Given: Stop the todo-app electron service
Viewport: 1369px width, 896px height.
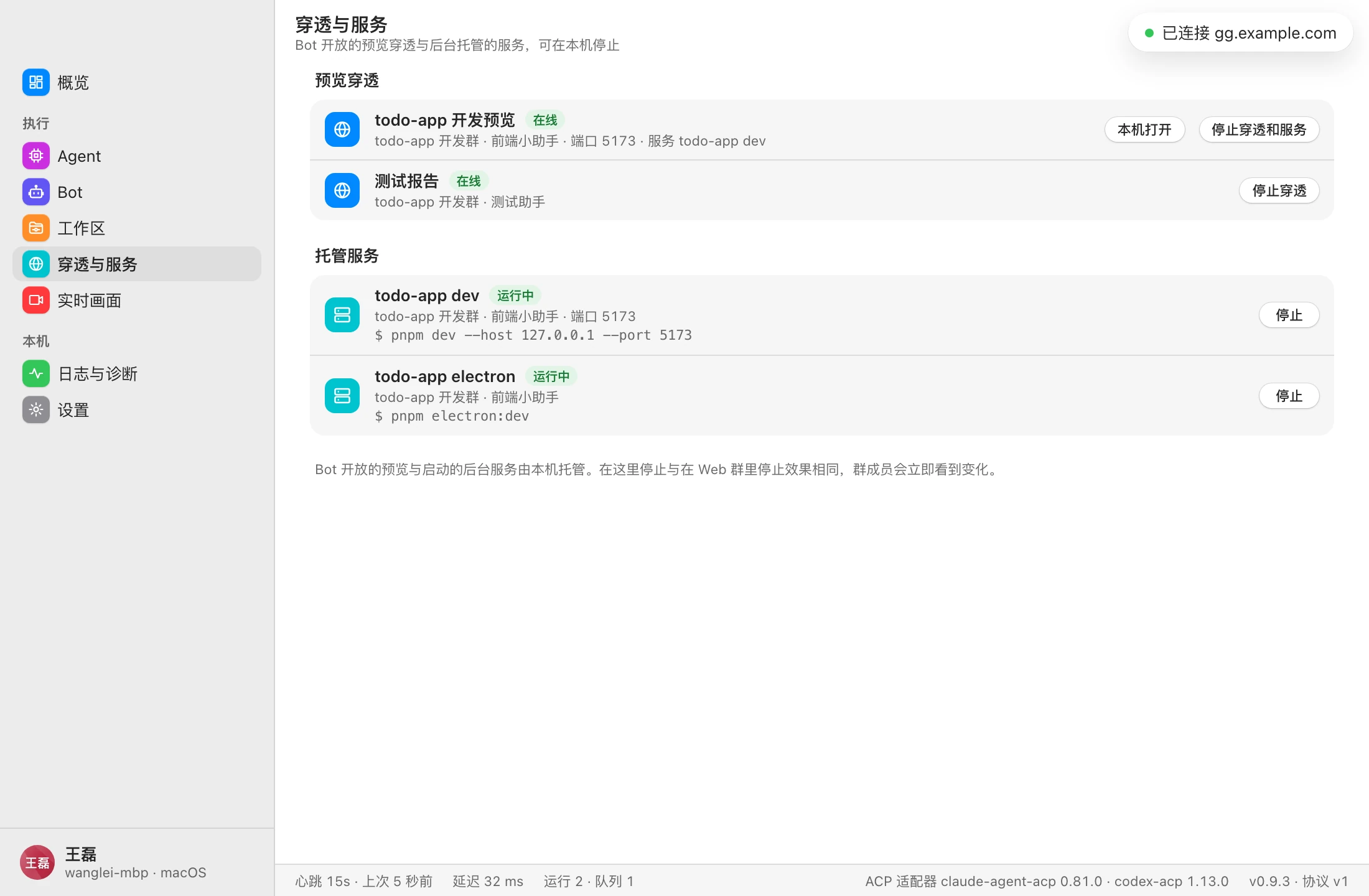Looking at the screenshot, I should point(1289,396).
